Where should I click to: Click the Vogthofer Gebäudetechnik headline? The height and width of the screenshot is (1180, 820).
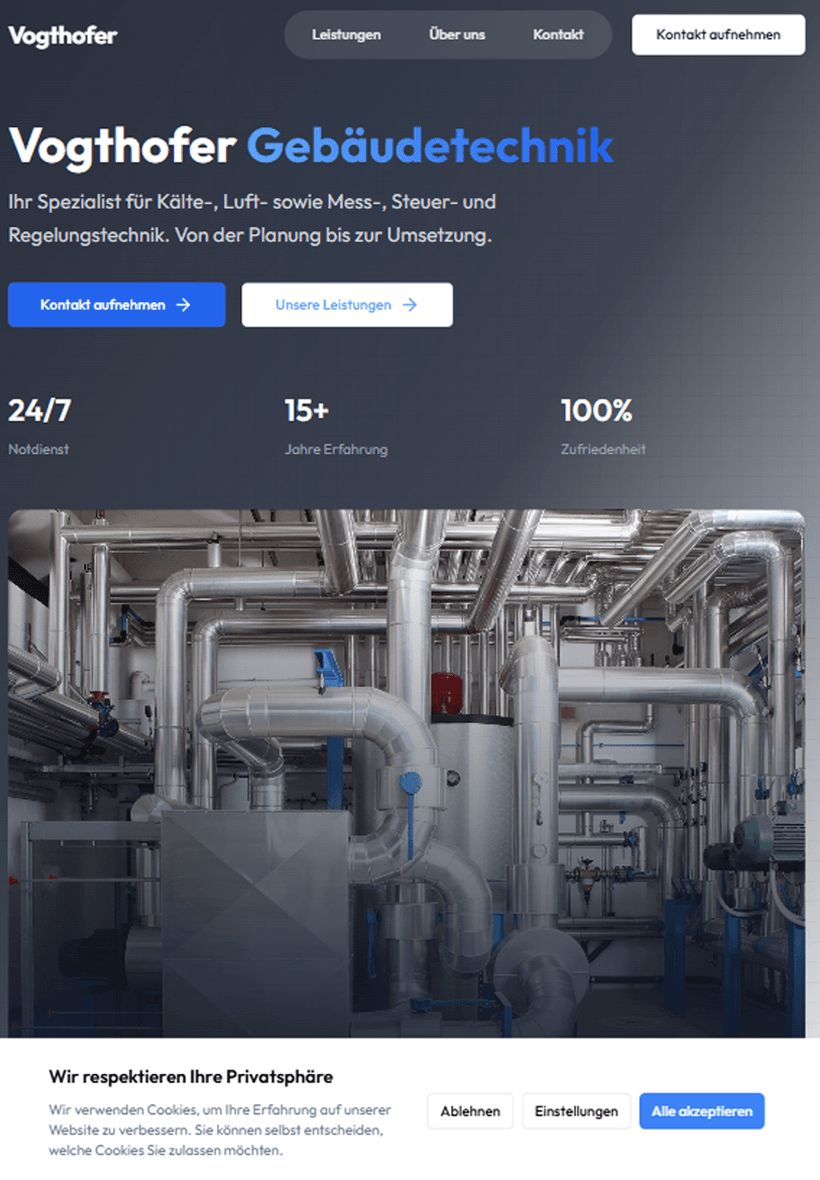click(x=310, y=148)
